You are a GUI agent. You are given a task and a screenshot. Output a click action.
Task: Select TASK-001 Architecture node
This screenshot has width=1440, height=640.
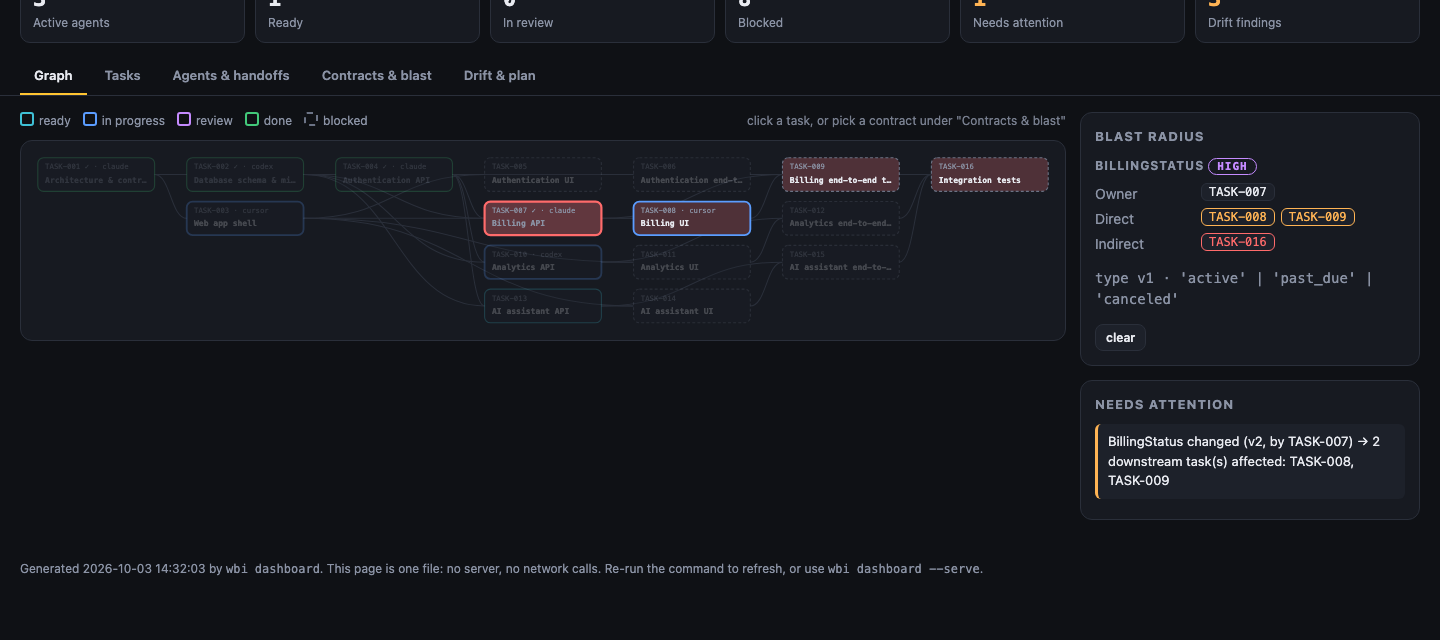point(96,174)
